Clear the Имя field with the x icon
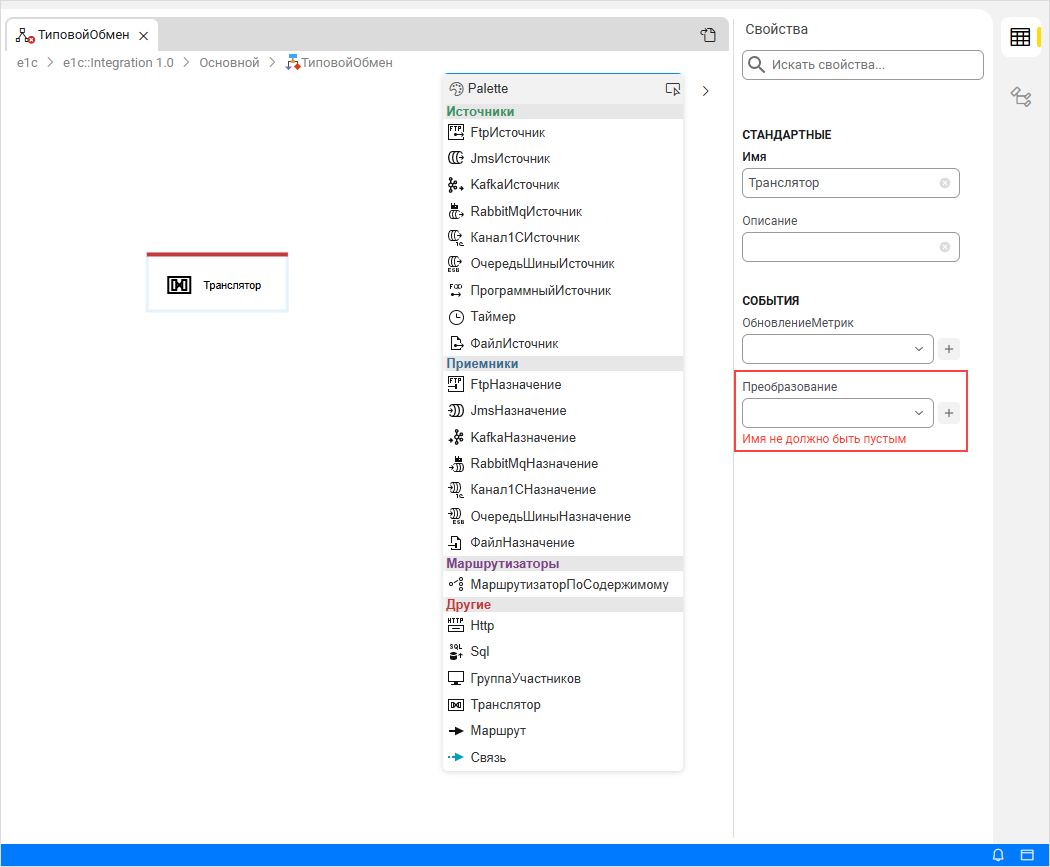Image resolution: width=1050 pixels, height=867 pixels. click(x=945, y=183)
